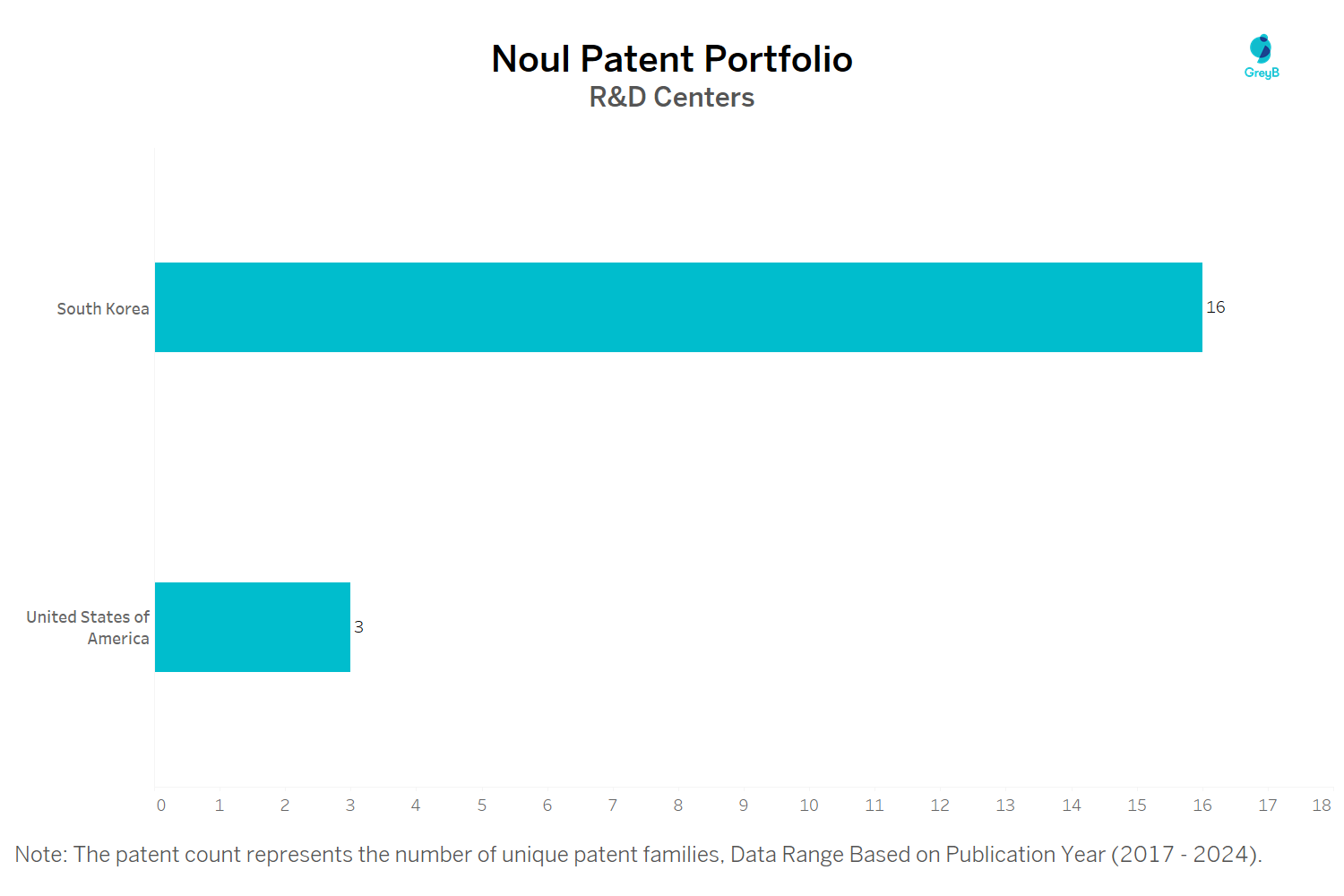Select the United States of America bar
This screenshot has height=896, width=1344.
click(253, 627)
